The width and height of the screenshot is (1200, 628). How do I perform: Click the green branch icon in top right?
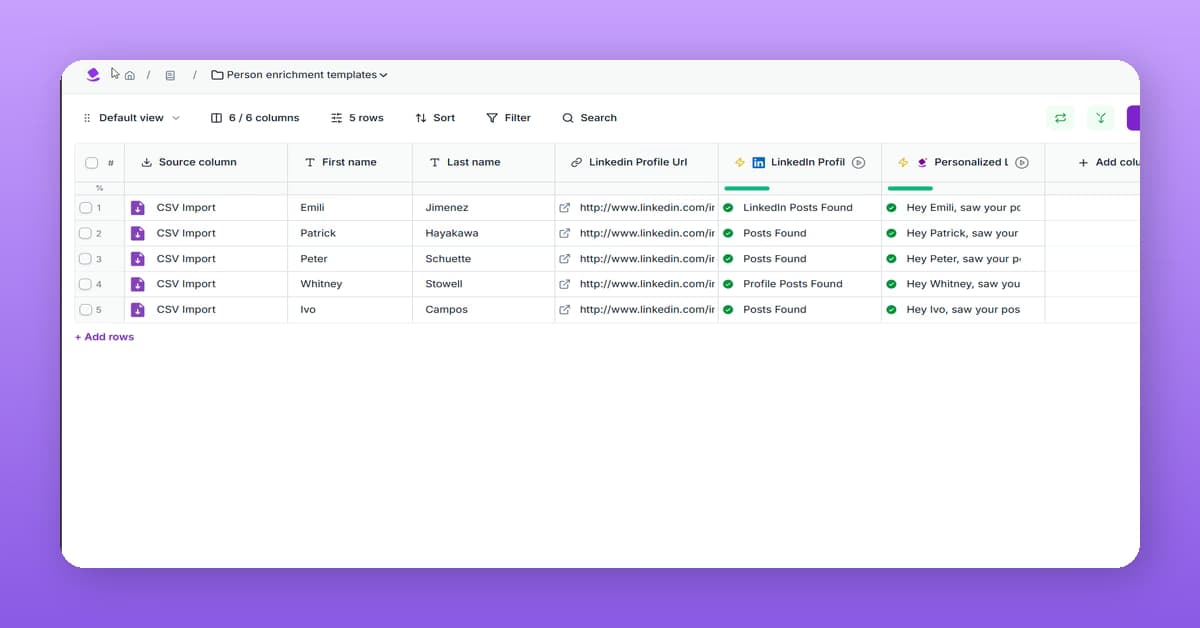click(1100, 118)
